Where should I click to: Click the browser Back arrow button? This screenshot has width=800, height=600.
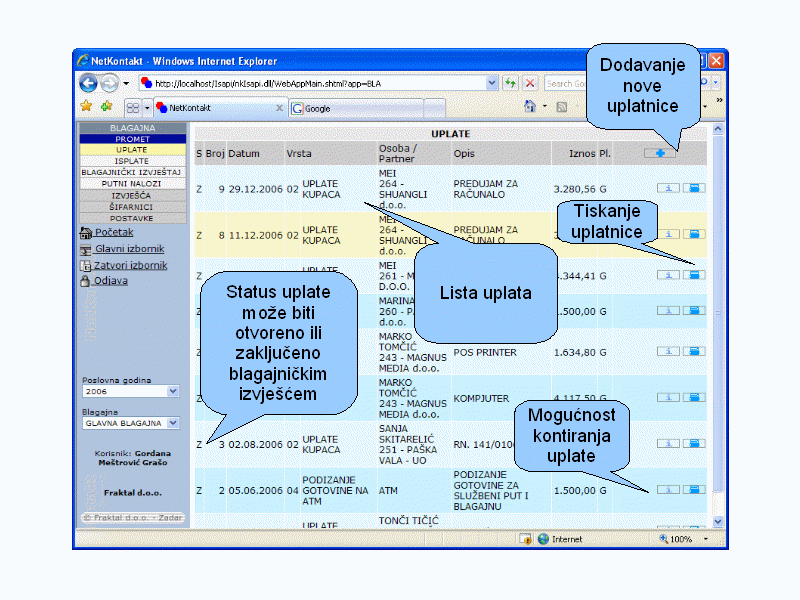tap(88, 83)
